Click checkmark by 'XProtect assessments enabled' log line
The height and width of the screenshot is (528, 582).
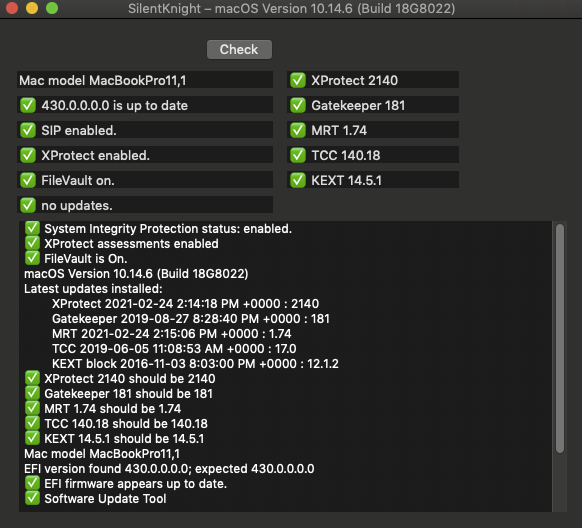click(32, 243)
